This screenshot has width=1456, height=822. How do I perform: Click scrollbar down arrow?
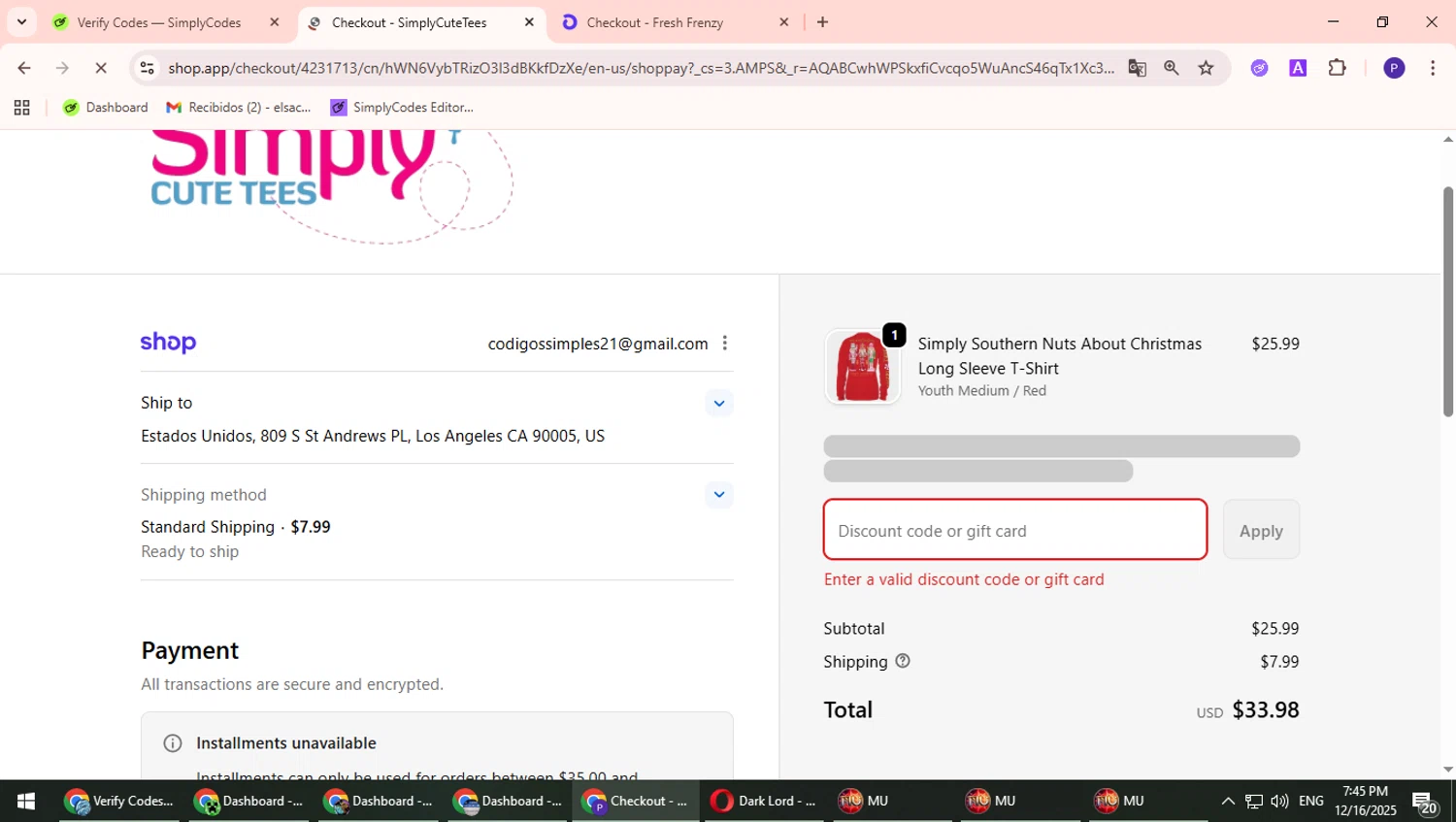click(x=1447, y=770)
